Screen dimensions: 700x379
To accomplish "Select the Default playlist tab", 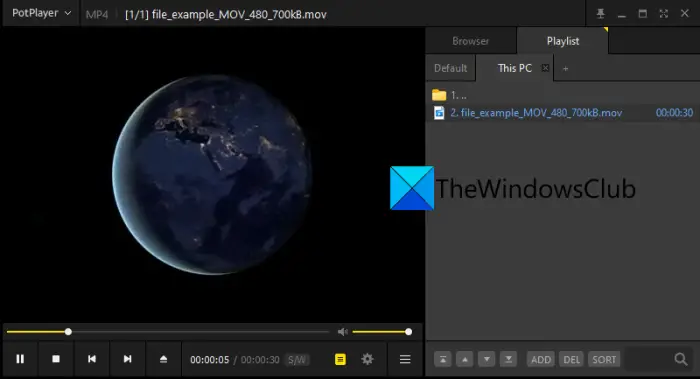I will [450, 68].
